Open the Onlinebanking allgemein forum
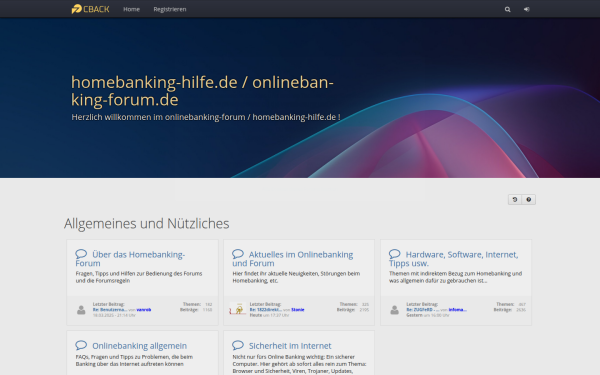Screen dimensions: 600x375 point(139,346)
